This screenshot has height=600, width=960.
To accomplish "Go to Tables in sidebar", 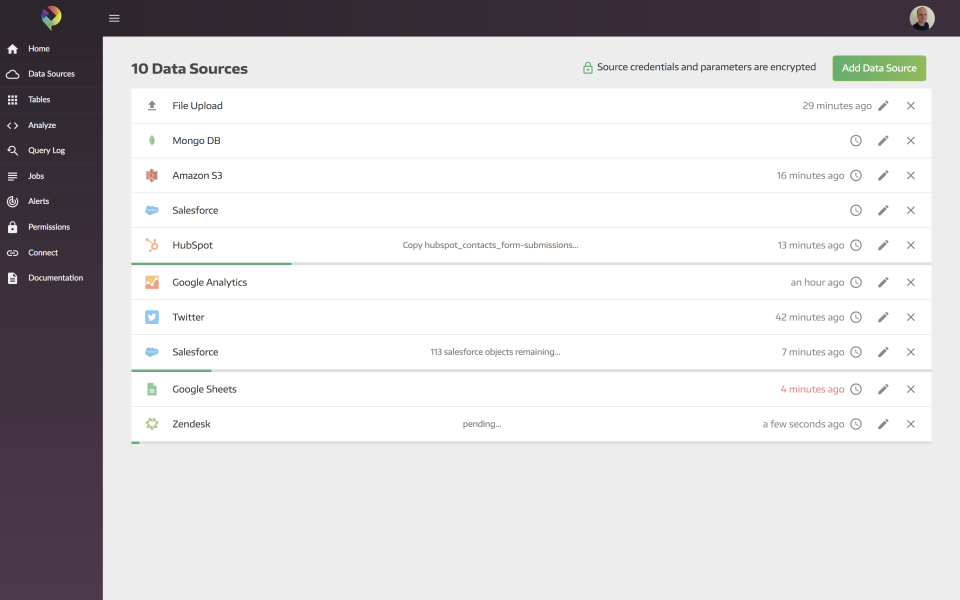I will coord(39,100).
